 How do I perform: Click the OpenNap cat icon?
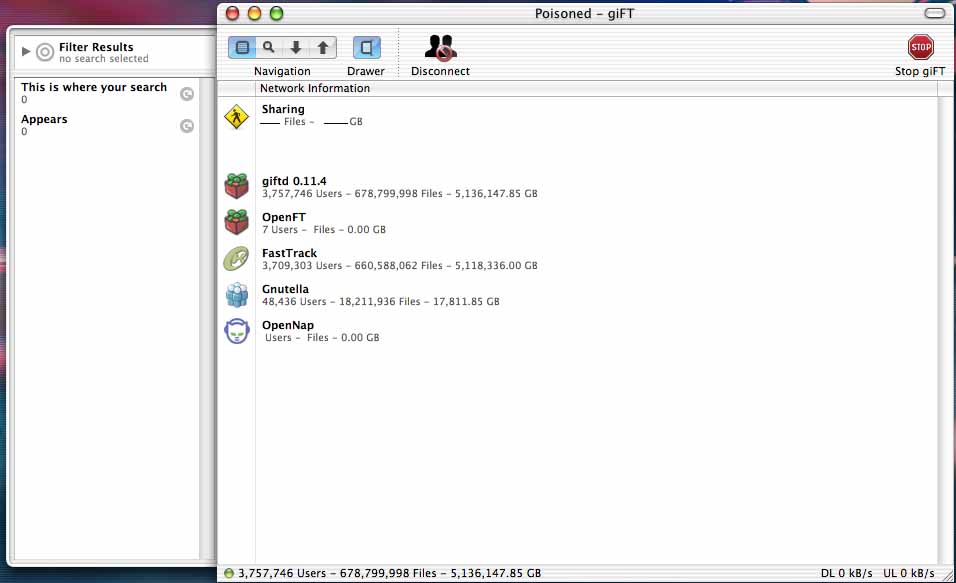[237, 331]
